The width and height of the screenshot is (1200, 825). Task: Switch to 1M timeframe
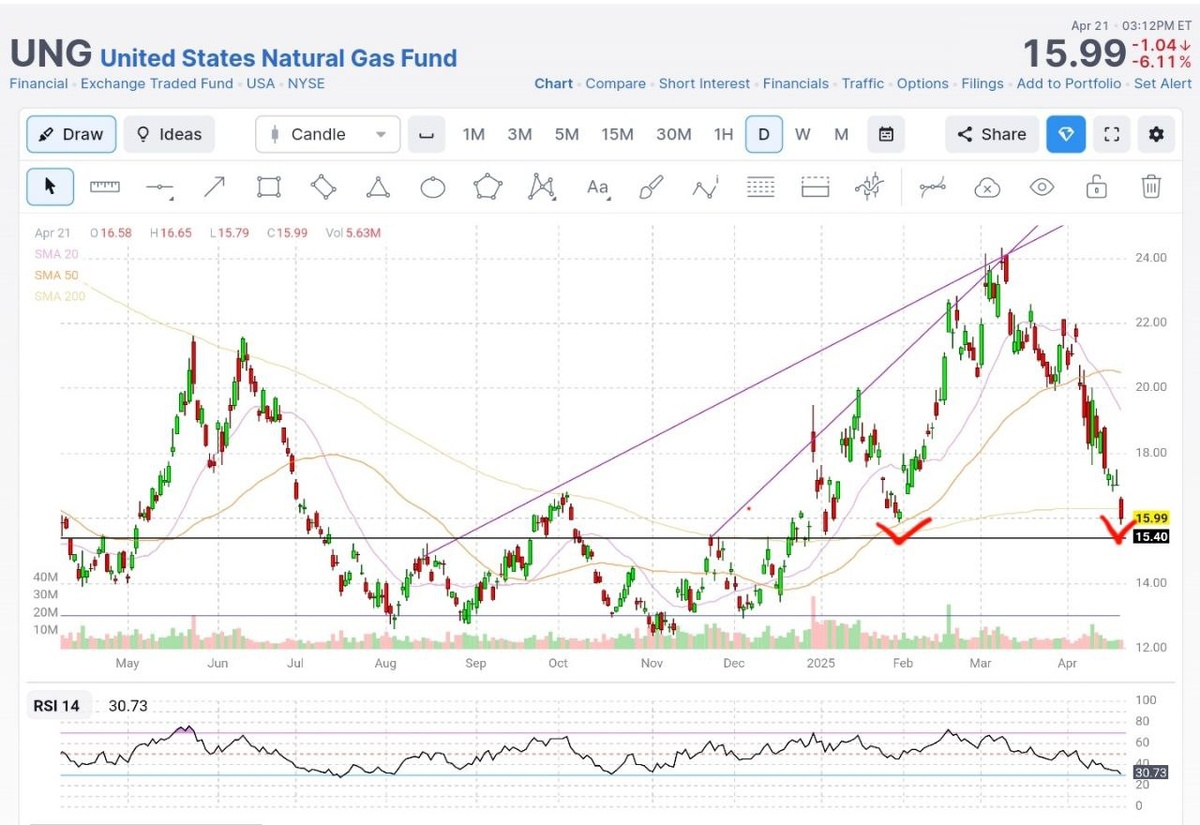coord(474,134)
